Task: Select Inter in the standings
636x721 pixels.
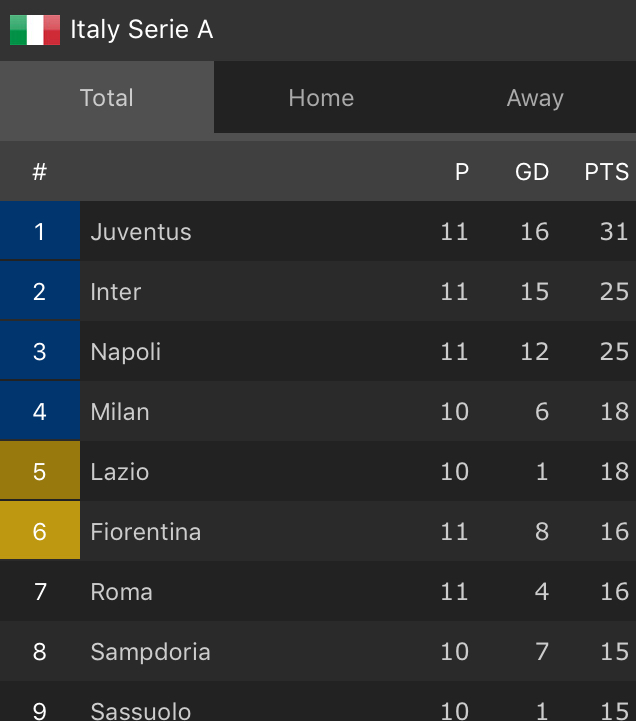Action: click(x=116, y=292)
